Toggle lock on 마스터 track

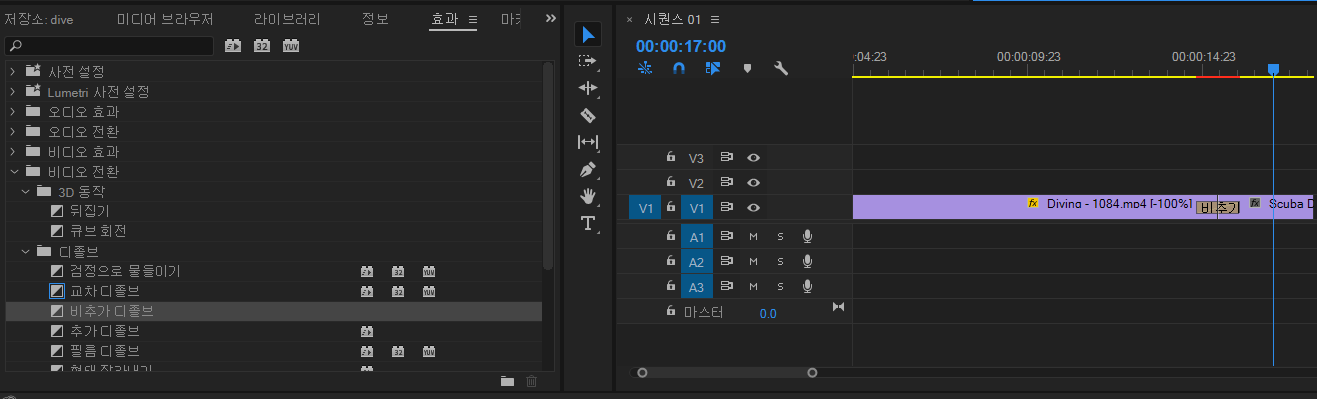pyautogui.click(x=672, y=311)
